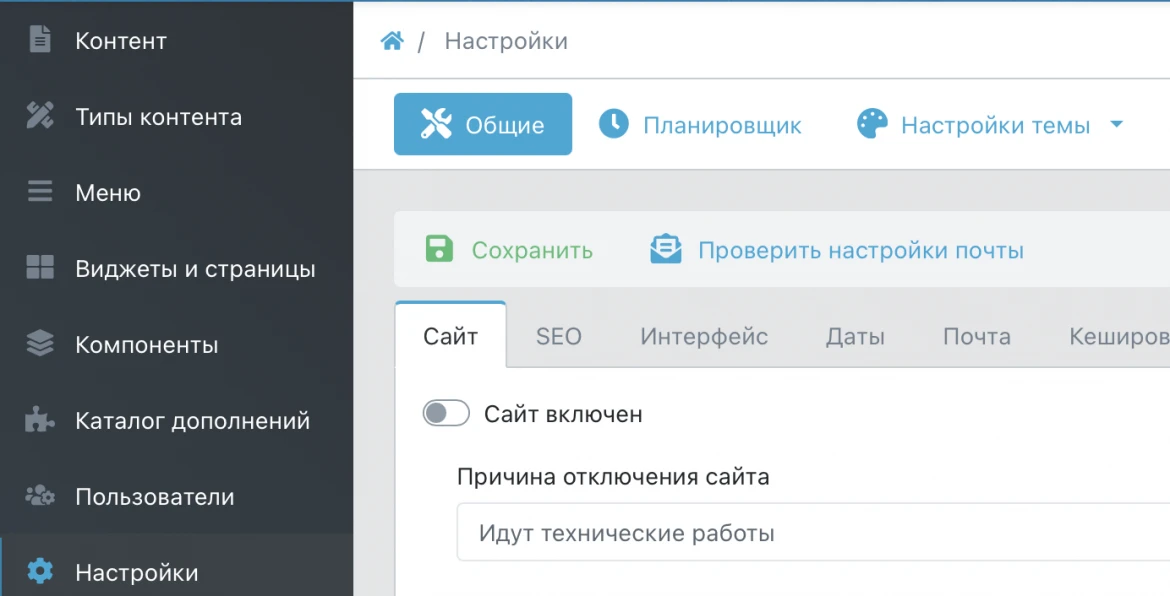Click the crossed-tools icon for Типы контента
Image resolution: width=1170 pixels, height=596 pixels.
click(38, 116)
